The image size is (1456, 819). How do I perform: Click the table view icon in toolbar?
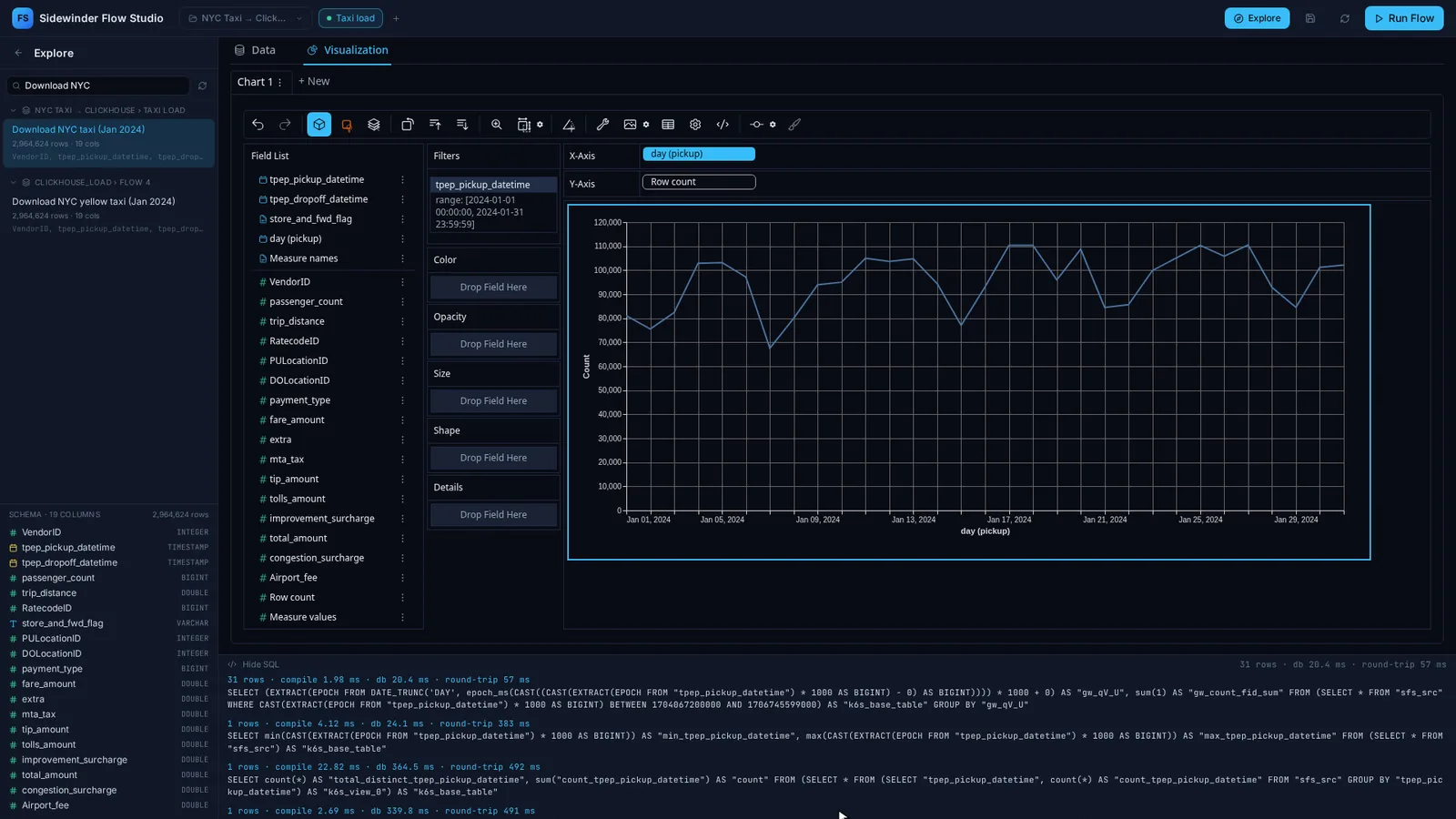click(668, 125)
